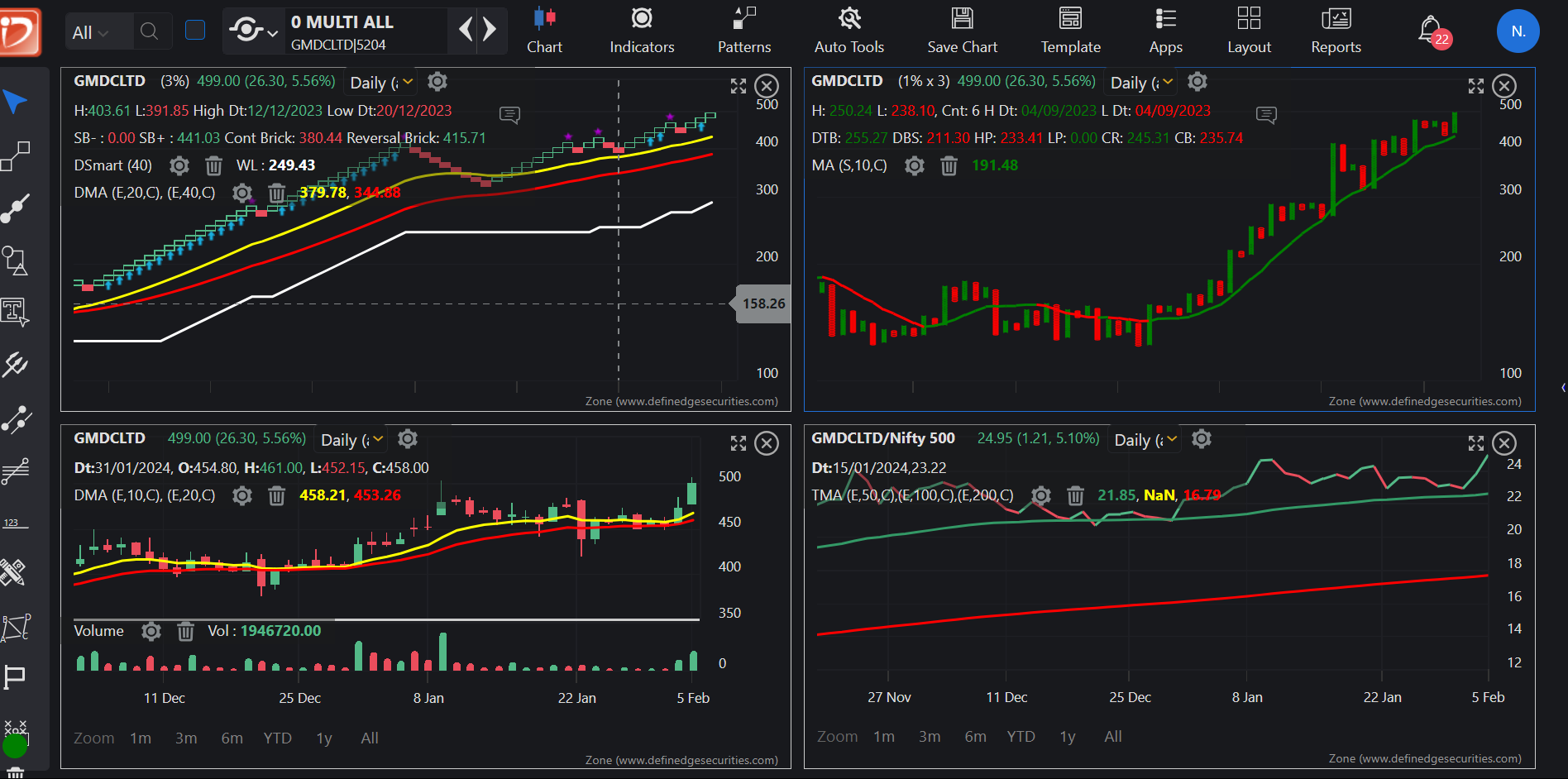Screen dimensions: 1568x779
Task: Set bottom-left chart zoom to 6m
Action: point(232,738)
